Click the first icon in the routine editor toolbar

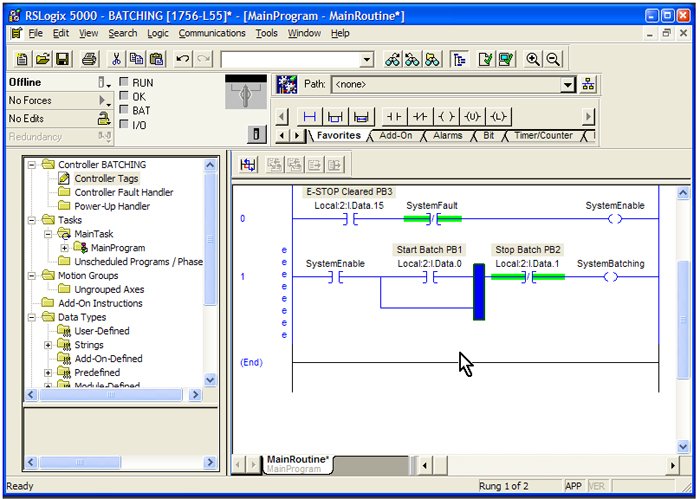(x=248, y=165)
